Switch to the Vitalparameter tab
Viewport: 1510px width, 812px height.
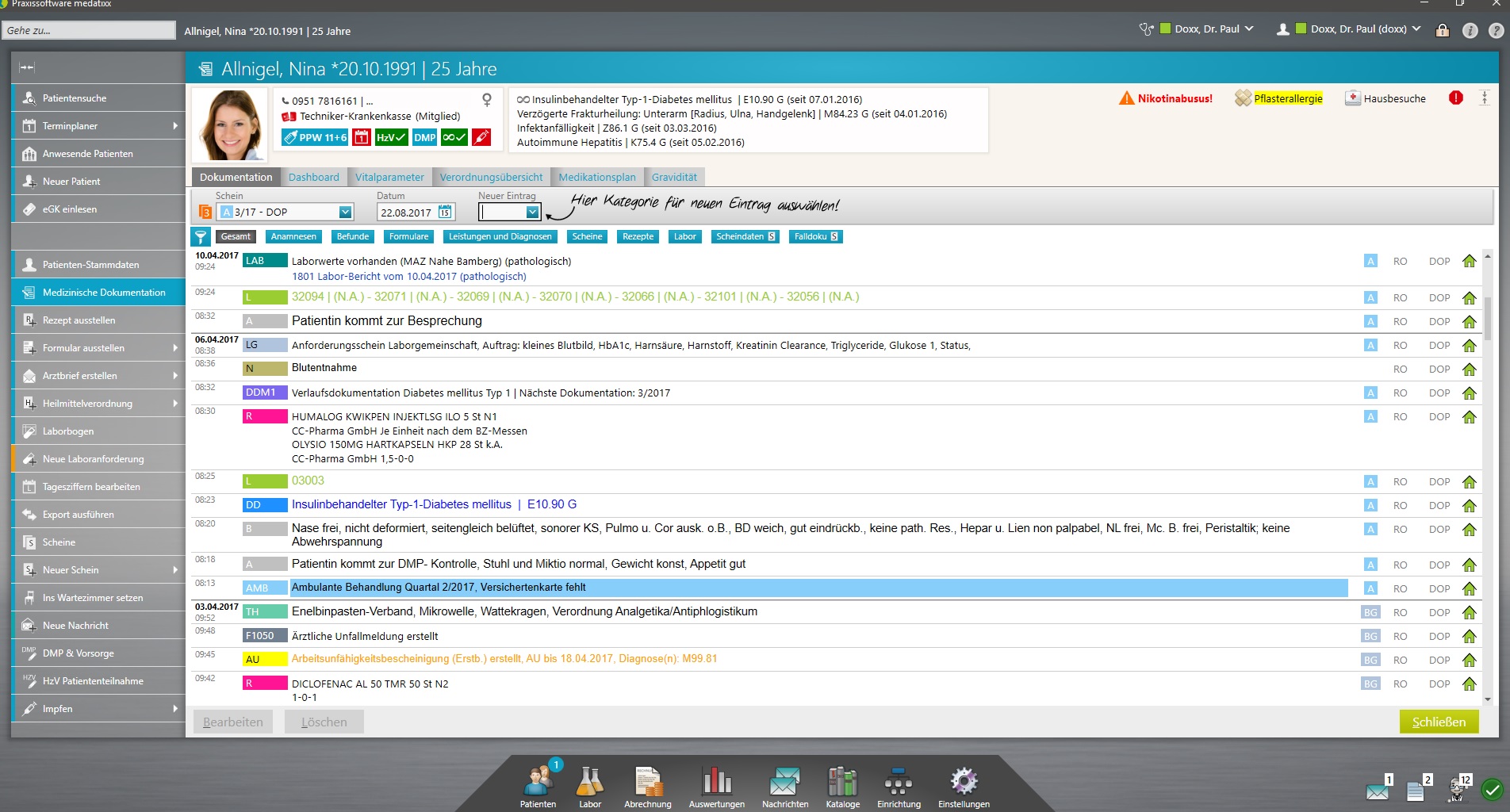(389, 177)
